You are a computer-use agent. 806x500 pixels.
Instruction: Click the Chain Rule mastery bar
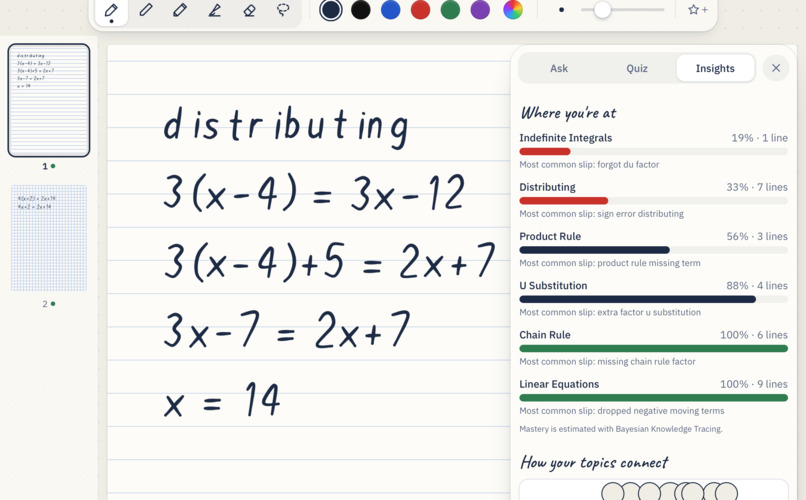click(653, 348)
